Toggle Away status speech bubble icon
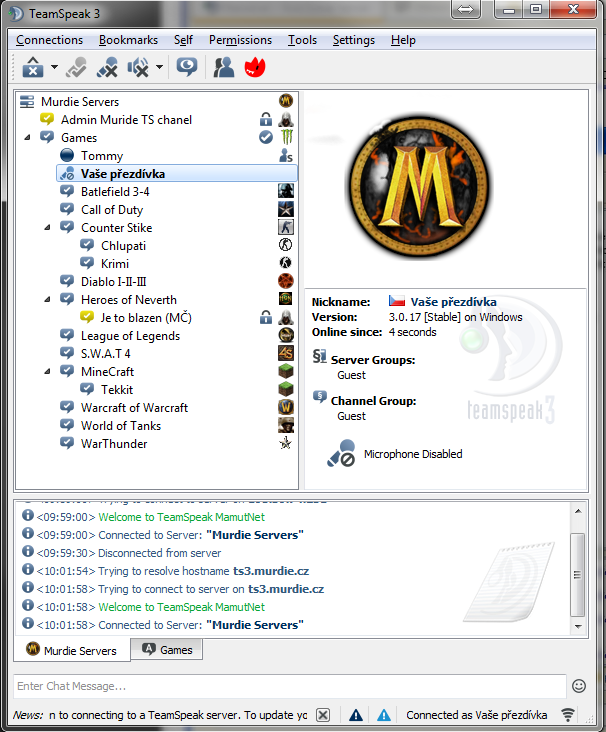The image size is (606, 732). point(187,67)
